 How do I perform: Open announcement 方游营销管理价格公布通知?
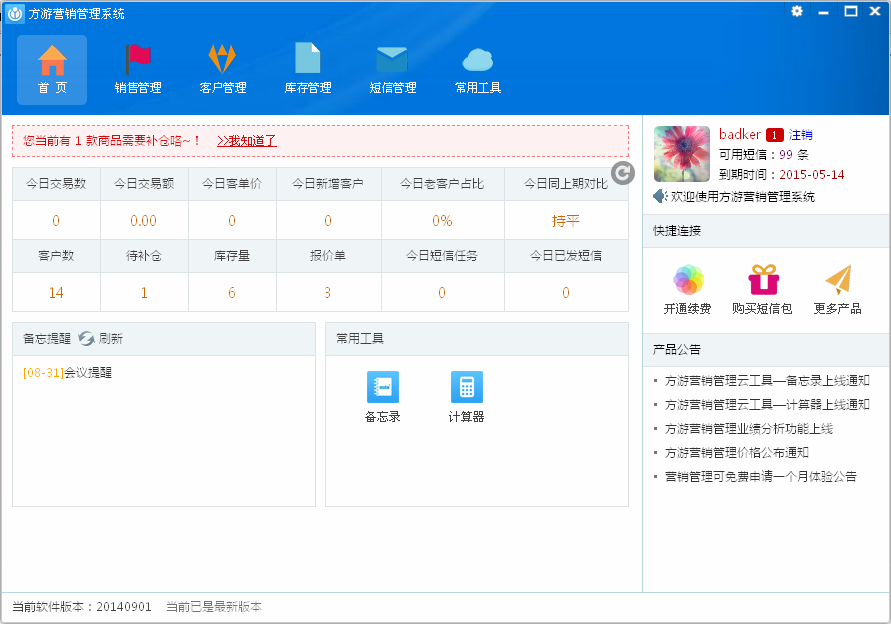(x=736, y=453)
